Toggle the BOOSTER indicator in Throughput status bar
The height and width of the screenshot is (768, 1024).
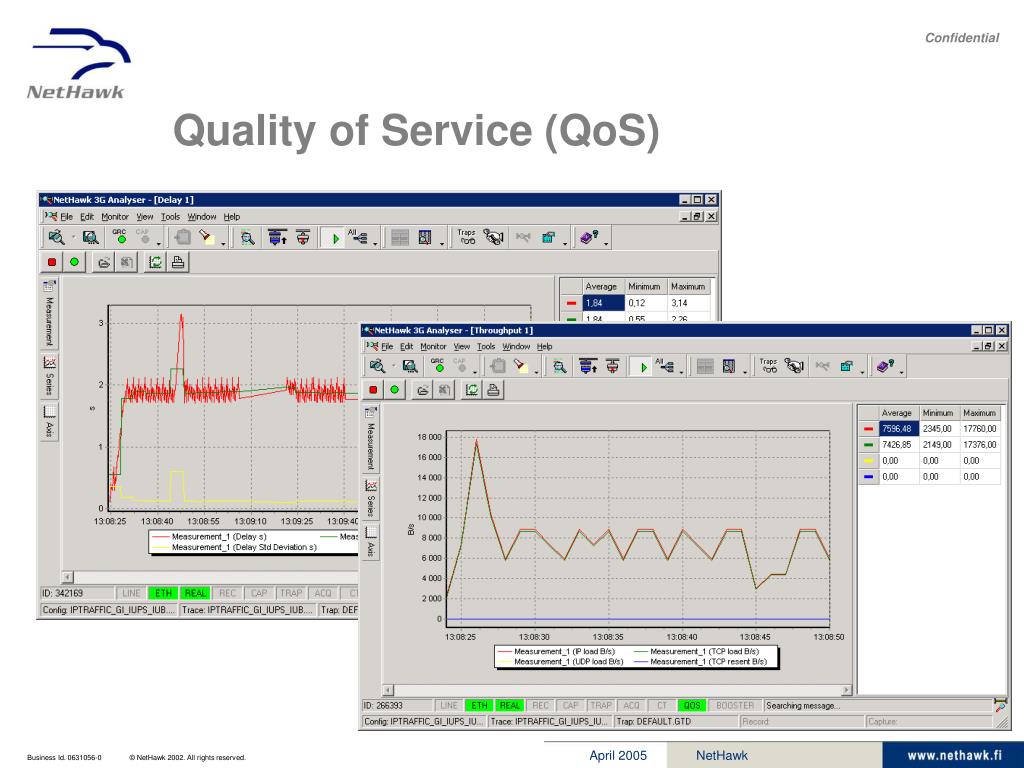pos(735,705)
